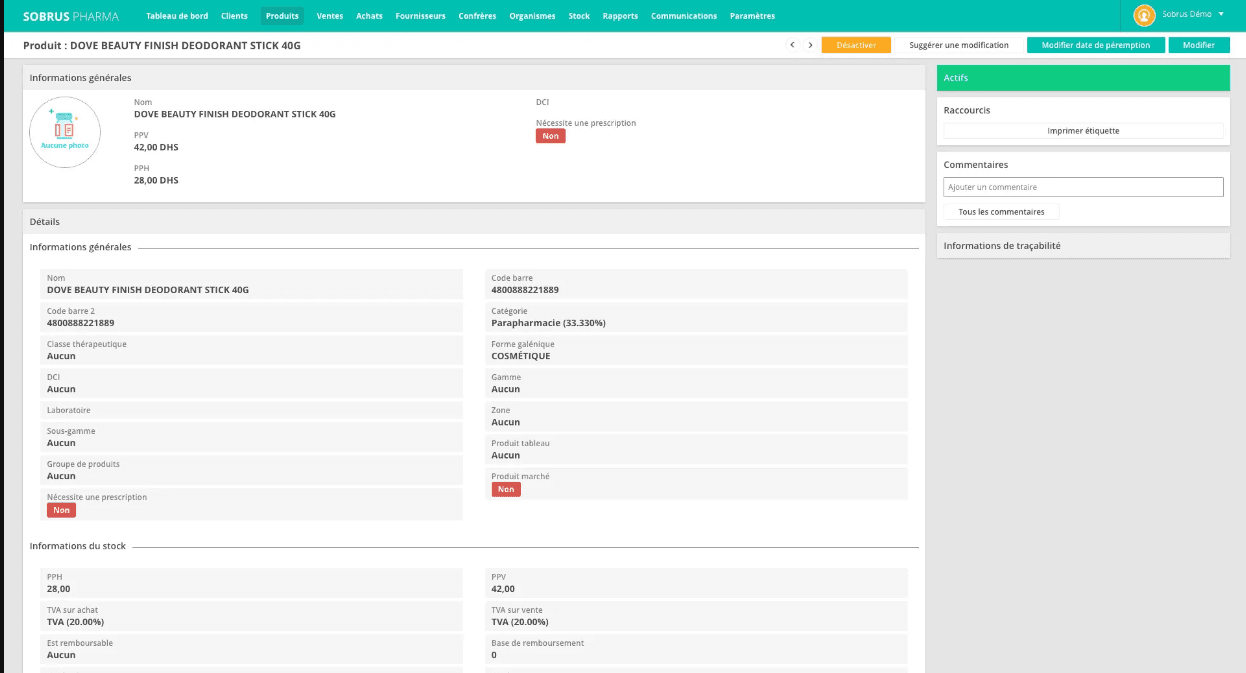This screenshot has width=1246, height=673.
Task: Click the 'Laboratoire' field label
Action: point(69,410)
